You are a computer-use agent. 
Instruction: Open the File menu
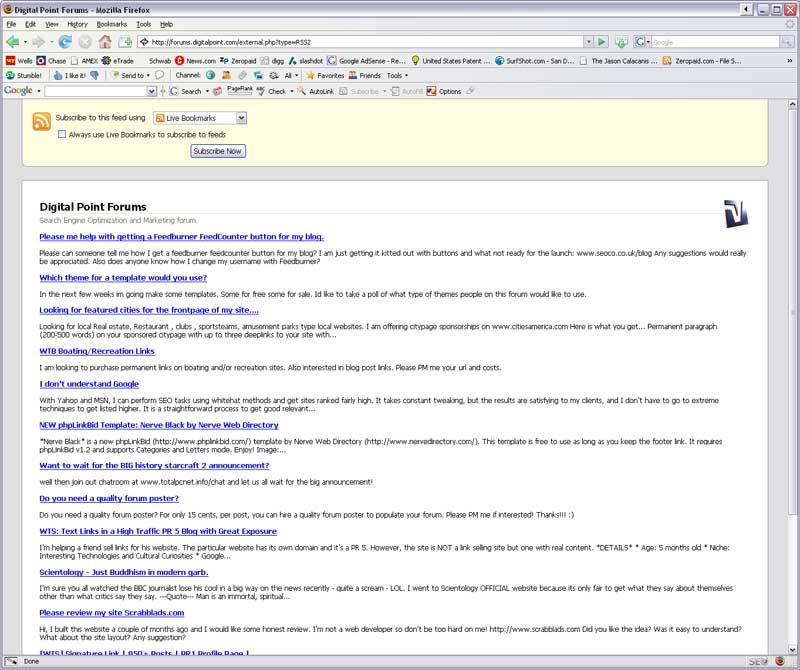pos(12,24)
